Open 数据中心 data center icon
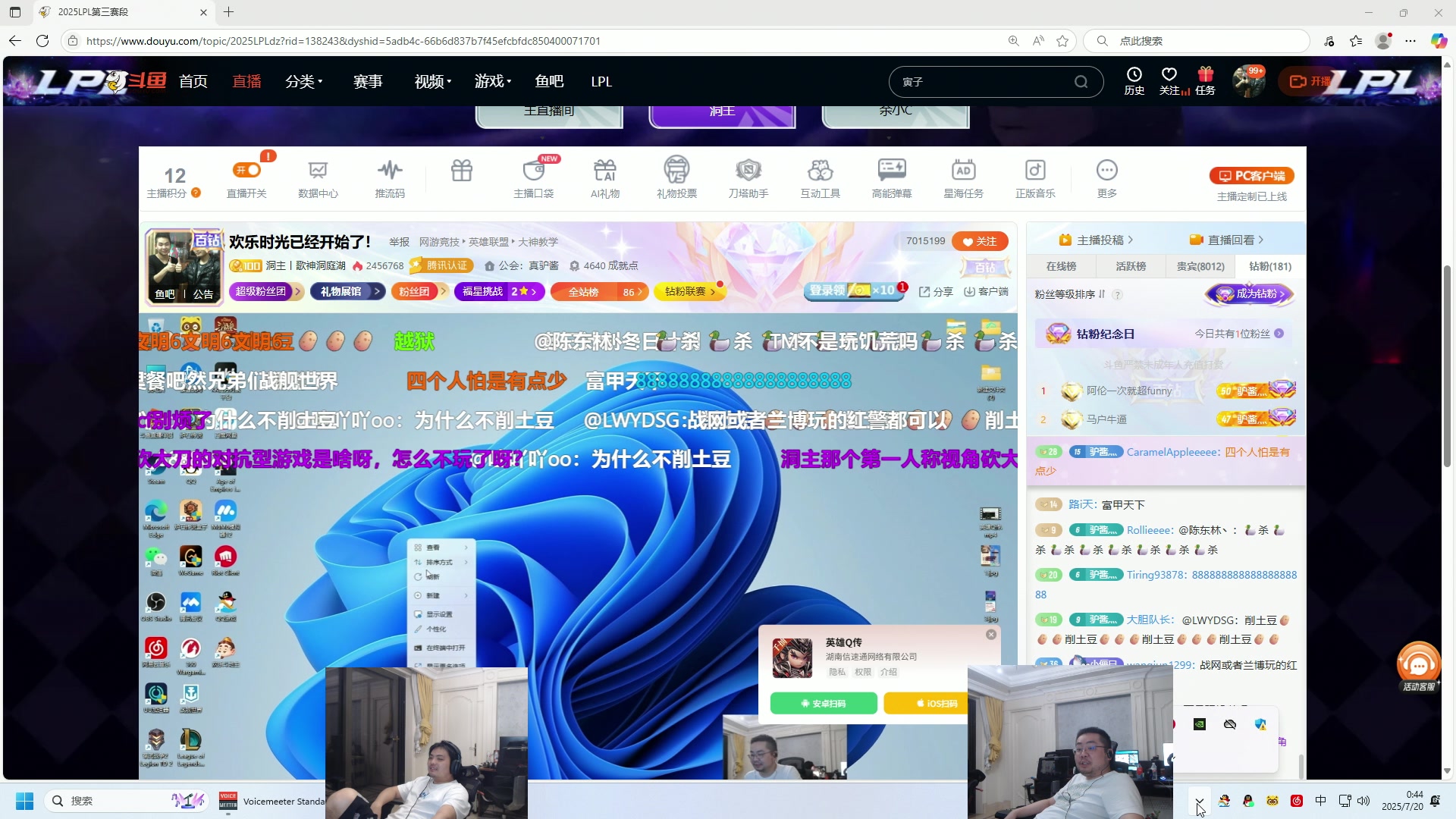 [318, 170]
